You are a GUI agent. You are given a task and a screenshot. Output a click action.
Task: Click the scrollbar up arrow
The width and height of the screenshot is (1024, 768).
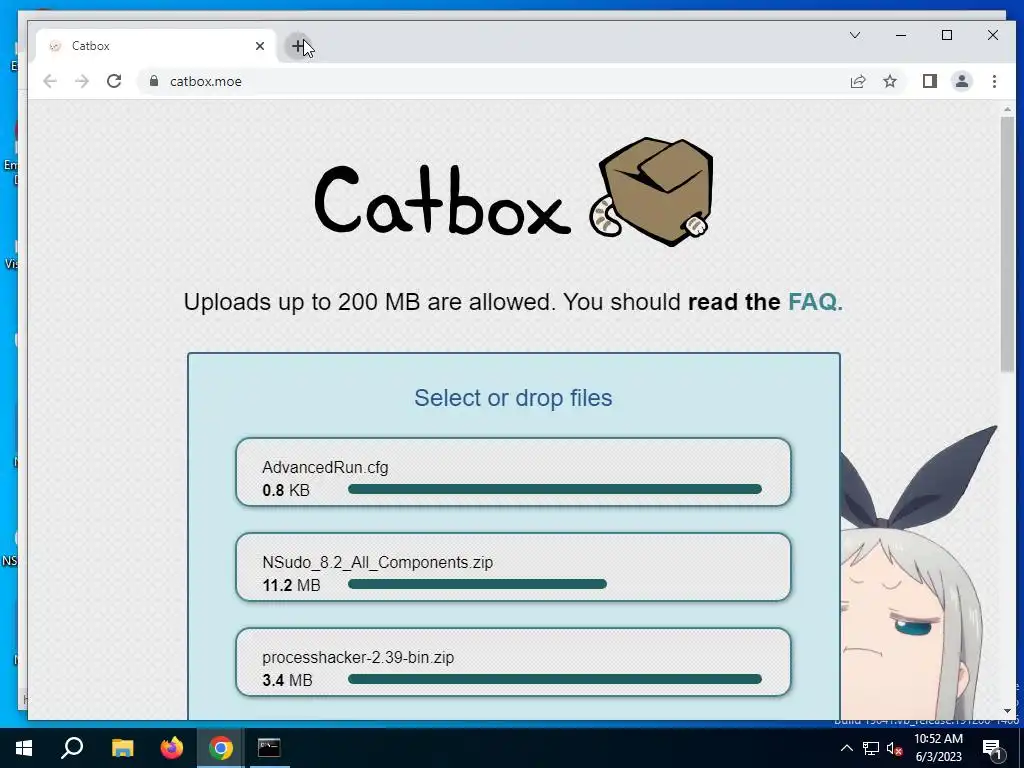tap(1008, 109)
